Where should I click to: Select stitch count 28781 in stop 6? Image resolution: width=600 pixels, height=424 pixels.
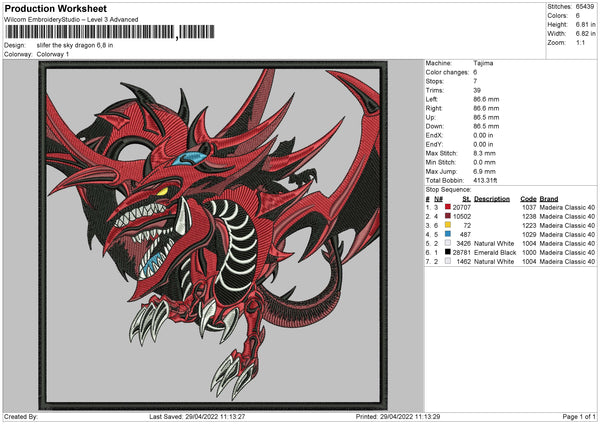point(461,253)
